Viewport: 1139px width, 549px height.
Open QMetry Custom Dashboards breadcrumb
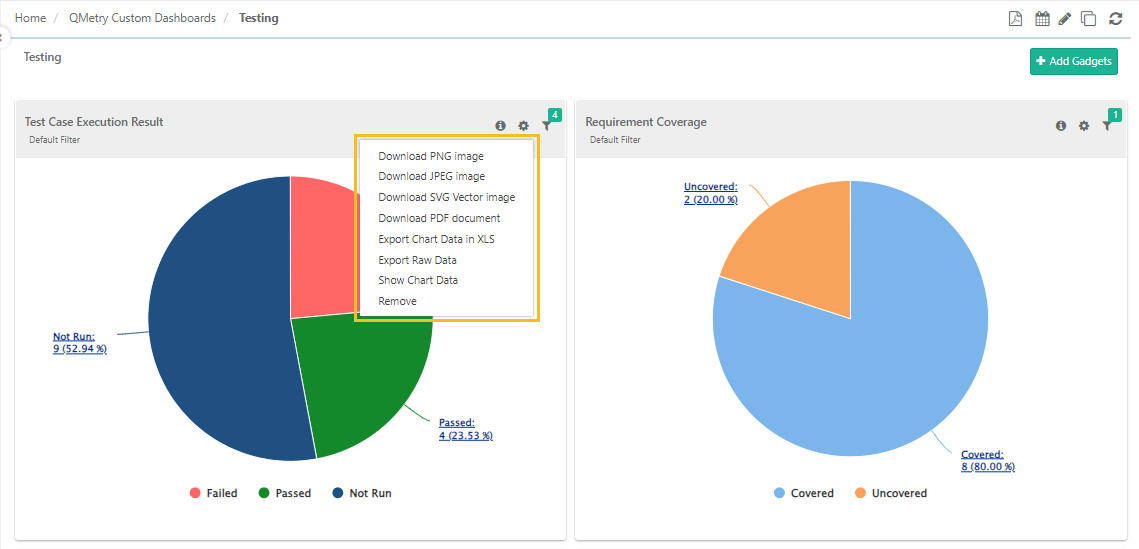(x=142, y=18)
